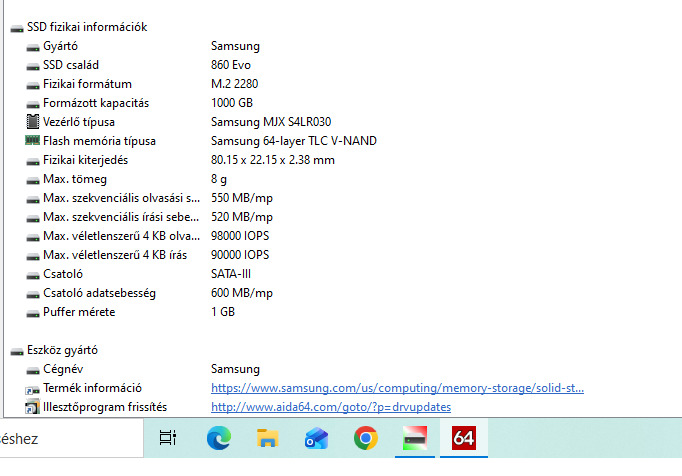682x476 pixels.
Task: Select the Gyártó label
Action: tap(60, 46)
